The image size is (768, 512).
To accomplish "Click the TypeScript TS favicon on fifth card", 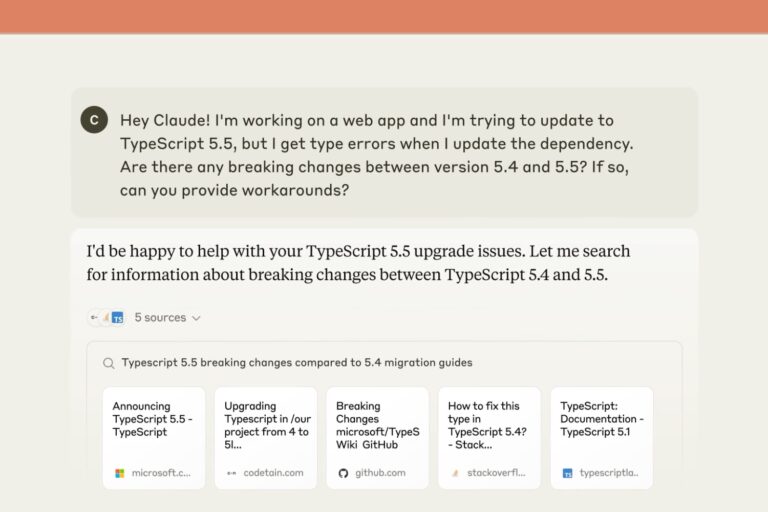I will (567, 473).
